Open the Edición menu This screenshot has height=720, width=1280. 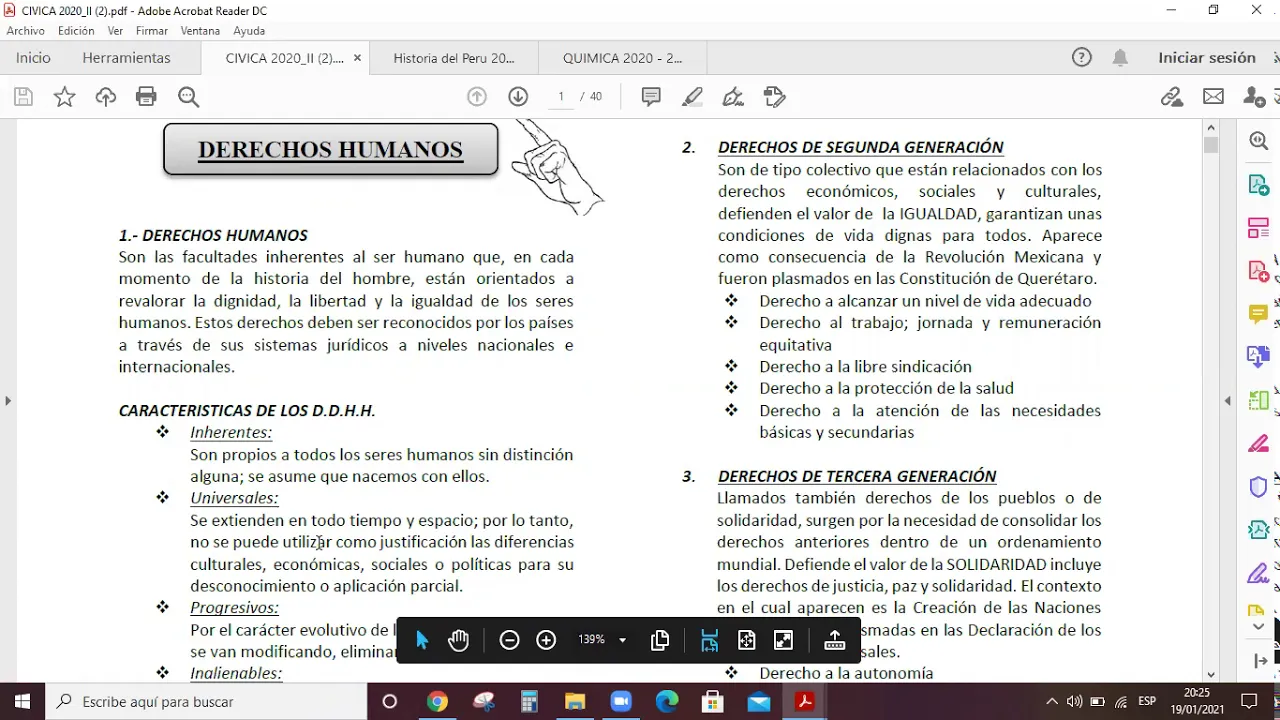(76, 31)
